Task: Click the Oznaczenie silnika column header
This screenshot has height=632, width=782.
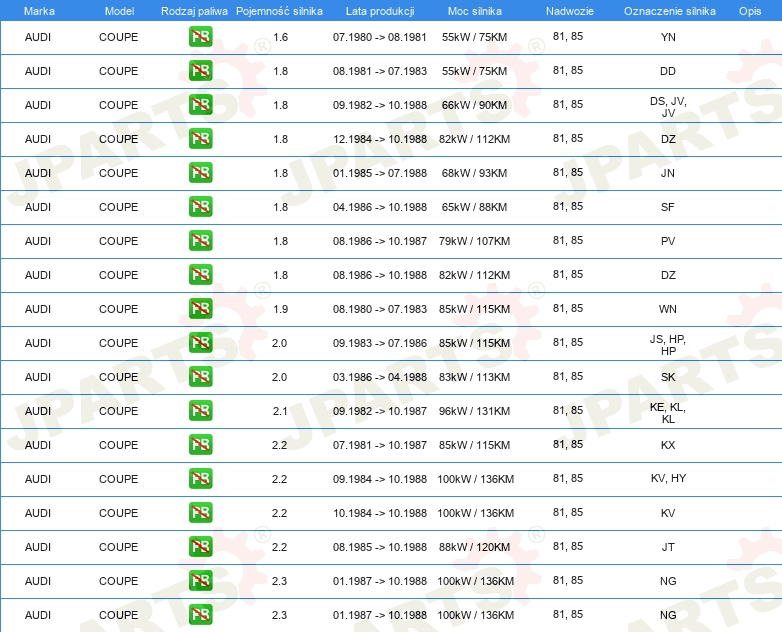Action: click(669, 11)
